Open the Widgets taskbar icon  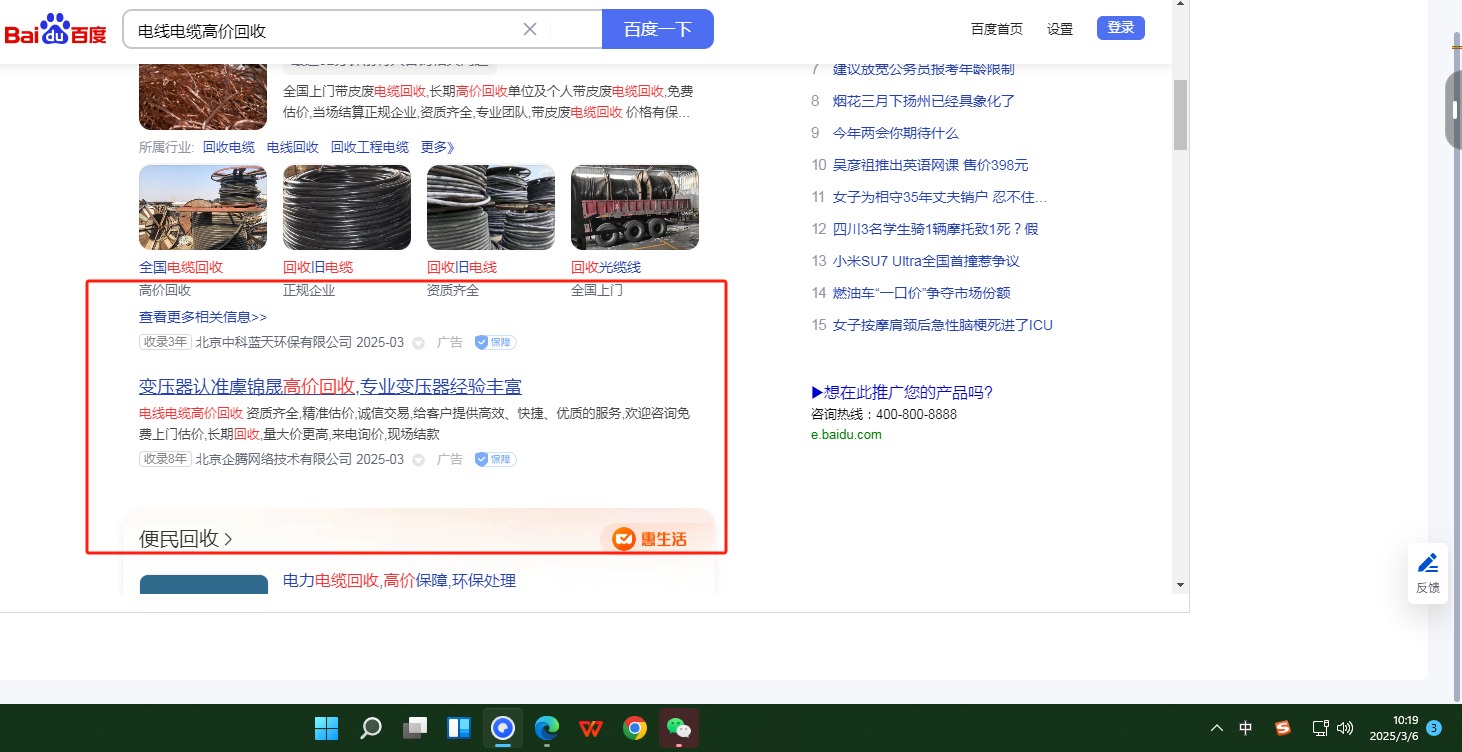(x=459, y=728)
